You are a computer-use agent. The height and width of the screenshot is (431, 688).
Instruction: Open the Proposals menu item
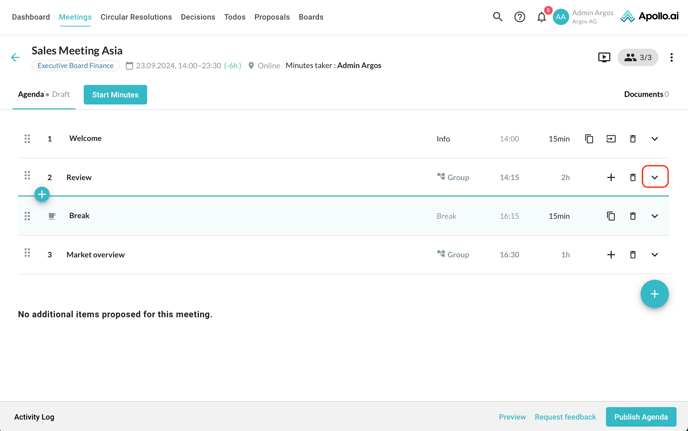click(272, 17)
